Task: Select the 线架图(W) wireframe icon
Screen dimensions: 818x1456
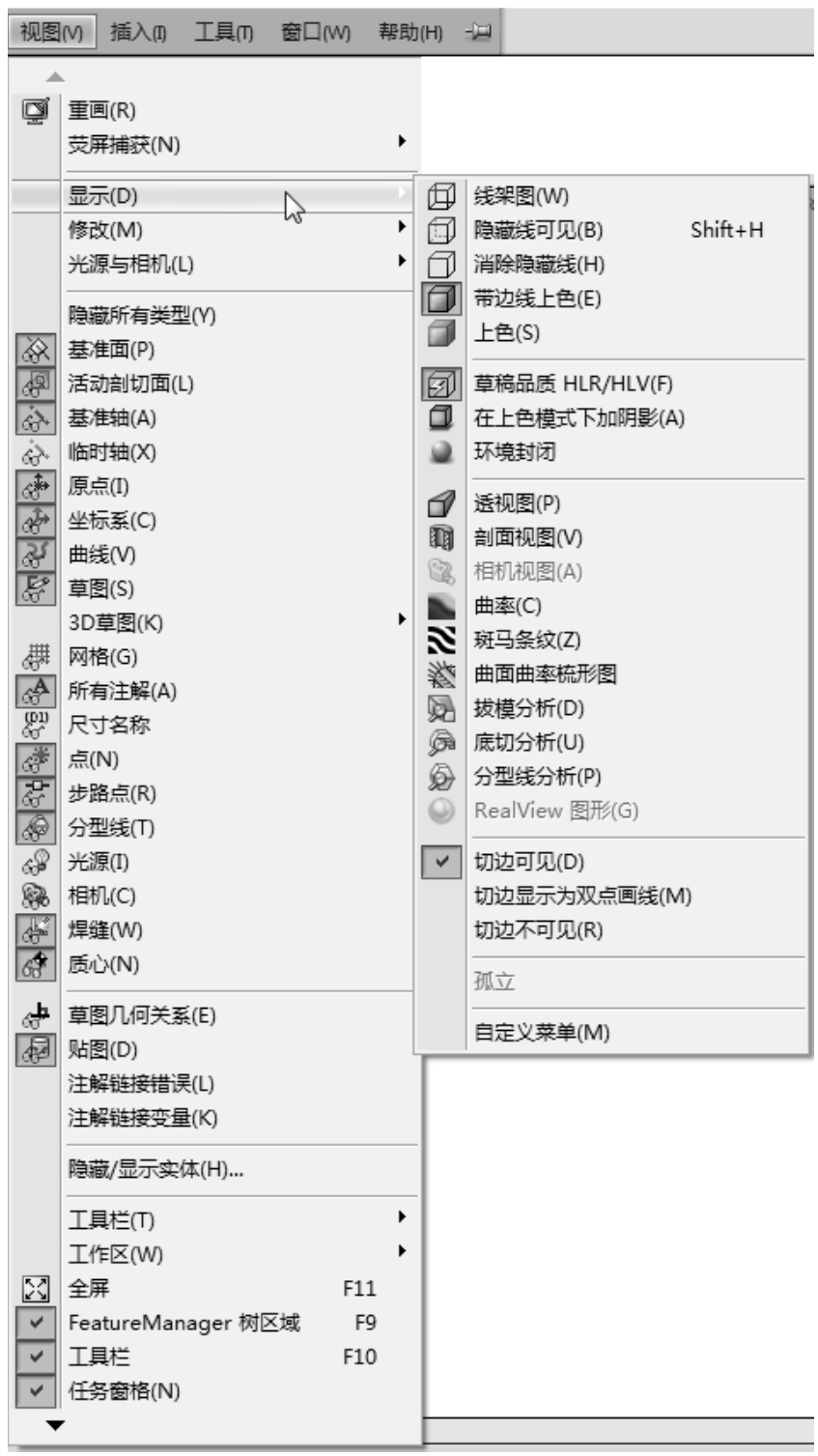Action: (440, 196)
